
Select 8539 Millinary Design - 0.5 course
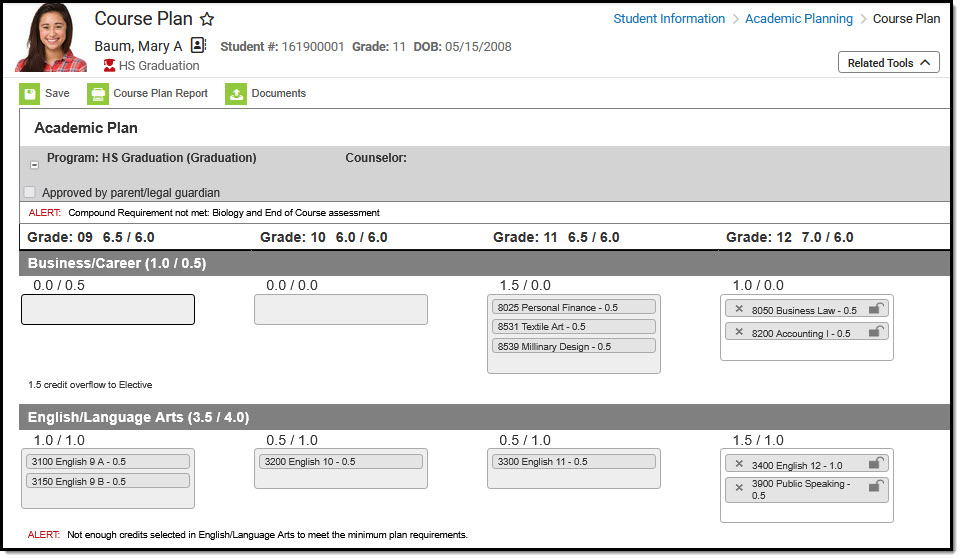coord(574,346)
